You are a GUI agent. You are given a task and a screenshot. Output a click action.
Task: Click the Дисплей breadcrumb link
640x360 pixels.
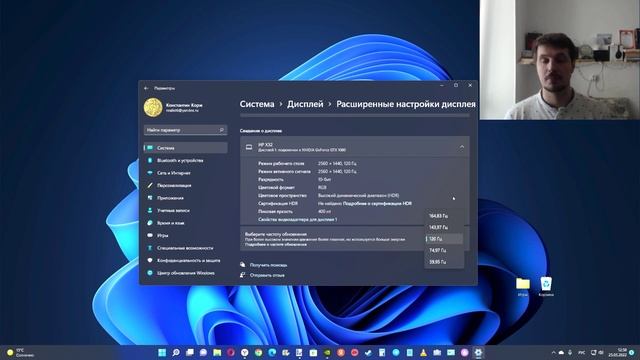[x=305, y=104]
